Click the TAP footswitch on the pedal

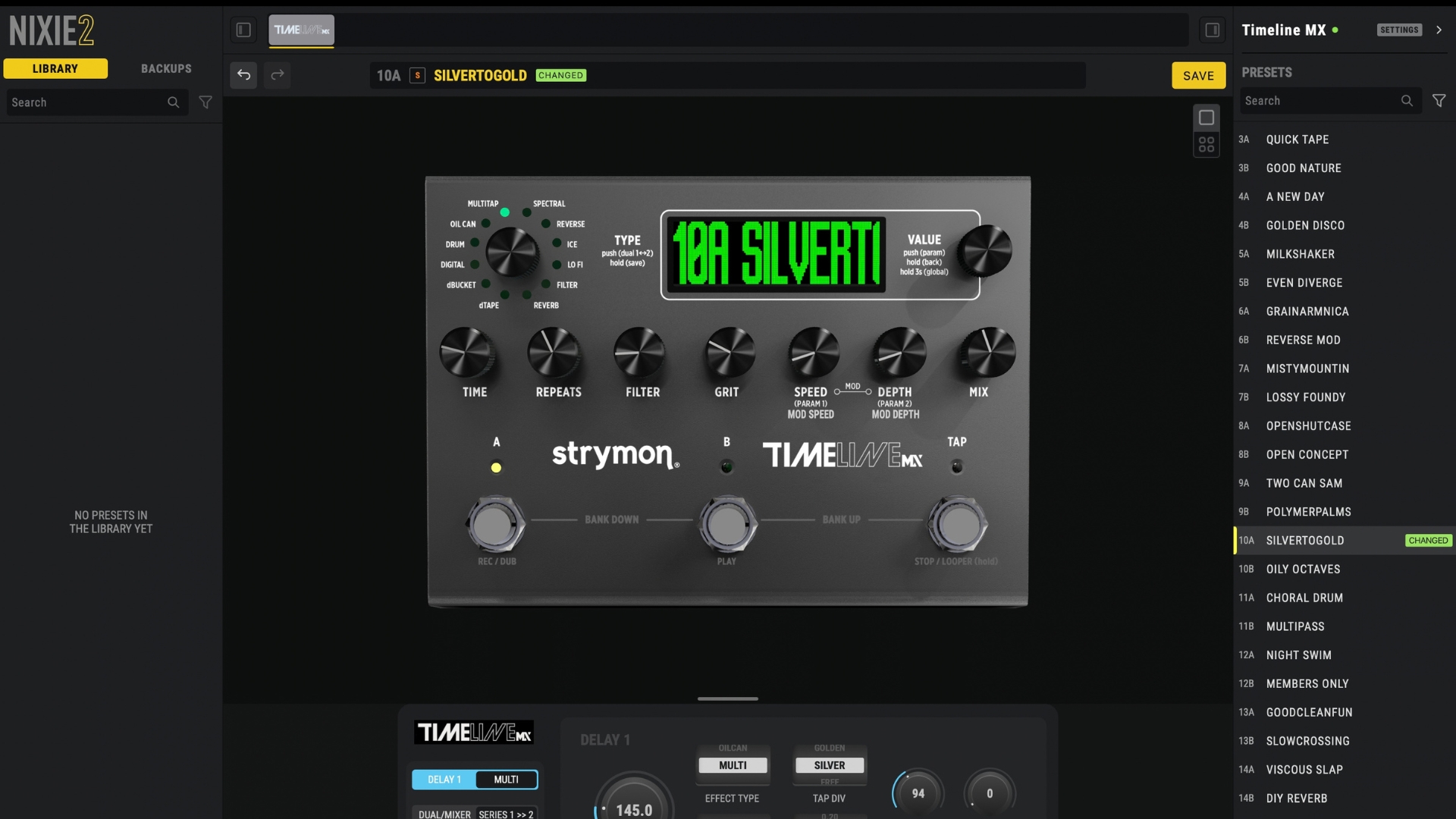click(x=958, y=525)
